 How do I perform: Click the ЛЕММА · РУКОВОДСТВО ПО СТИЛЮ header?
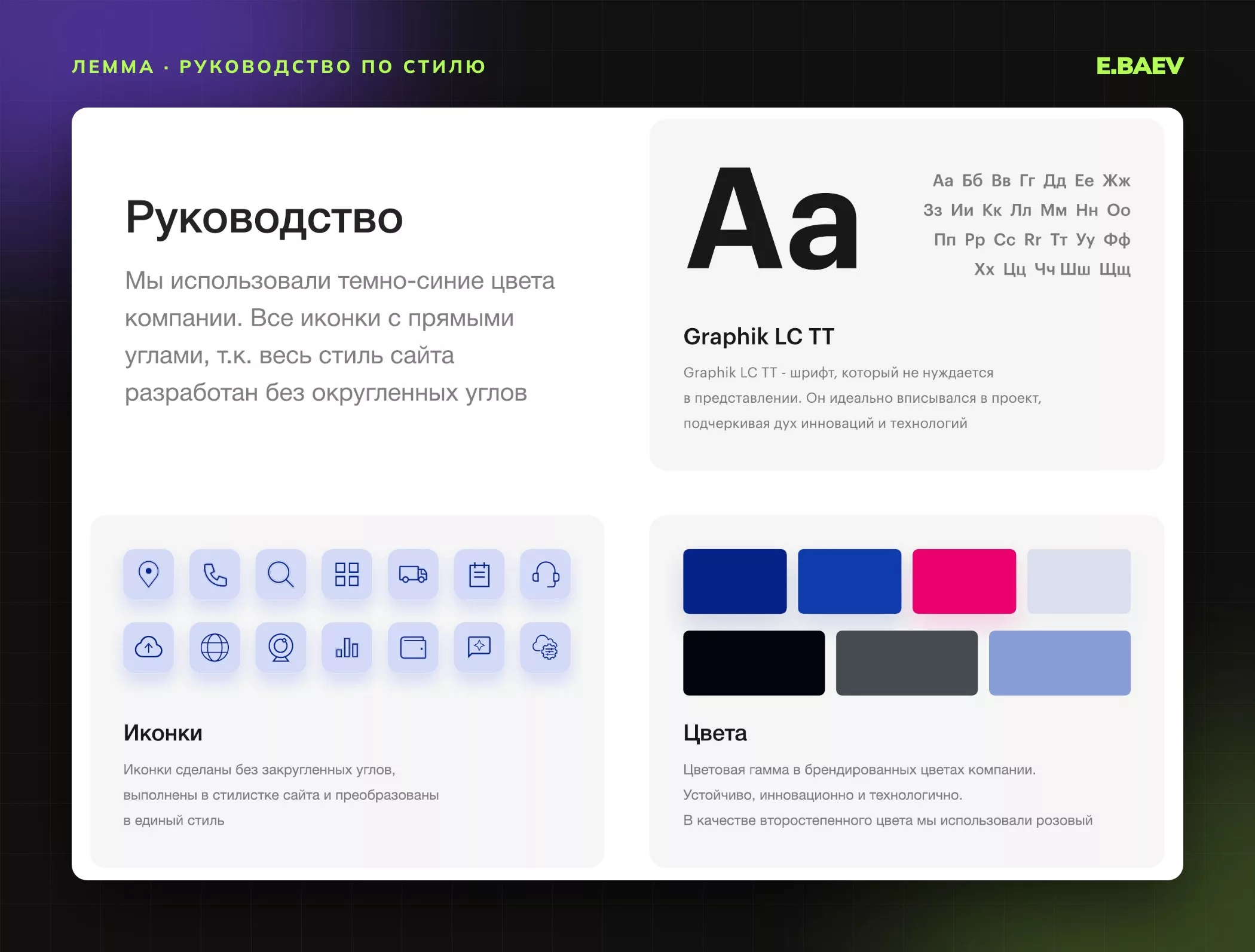(x=279, y=66)
